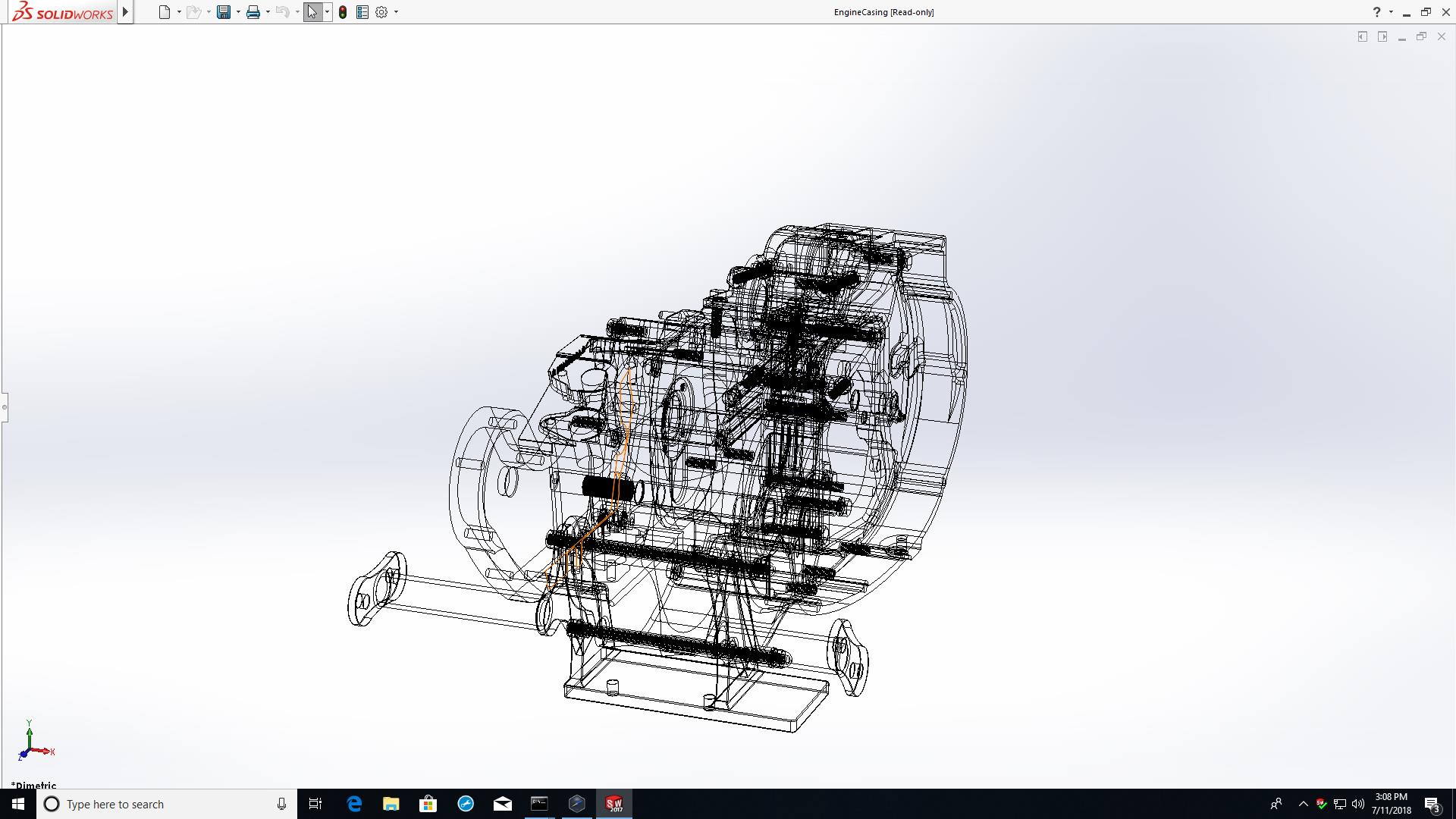Open the Options gear icon

click(381, 12)
